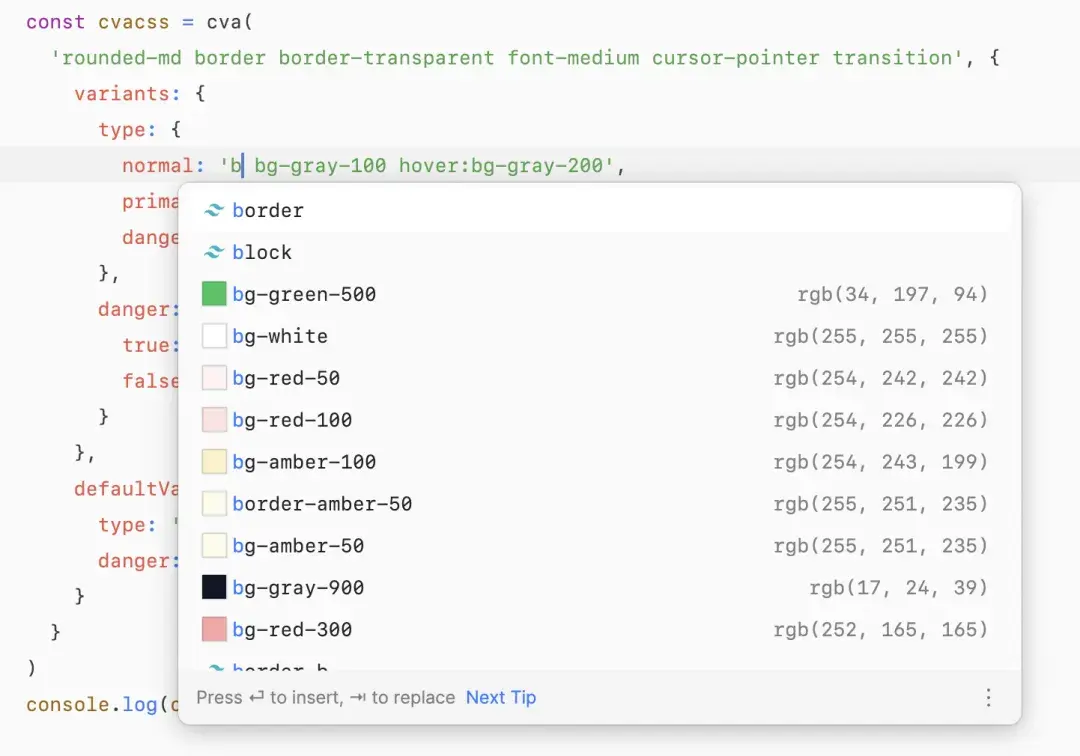Pick the bg-red-50 suggestion

point(599,378)
